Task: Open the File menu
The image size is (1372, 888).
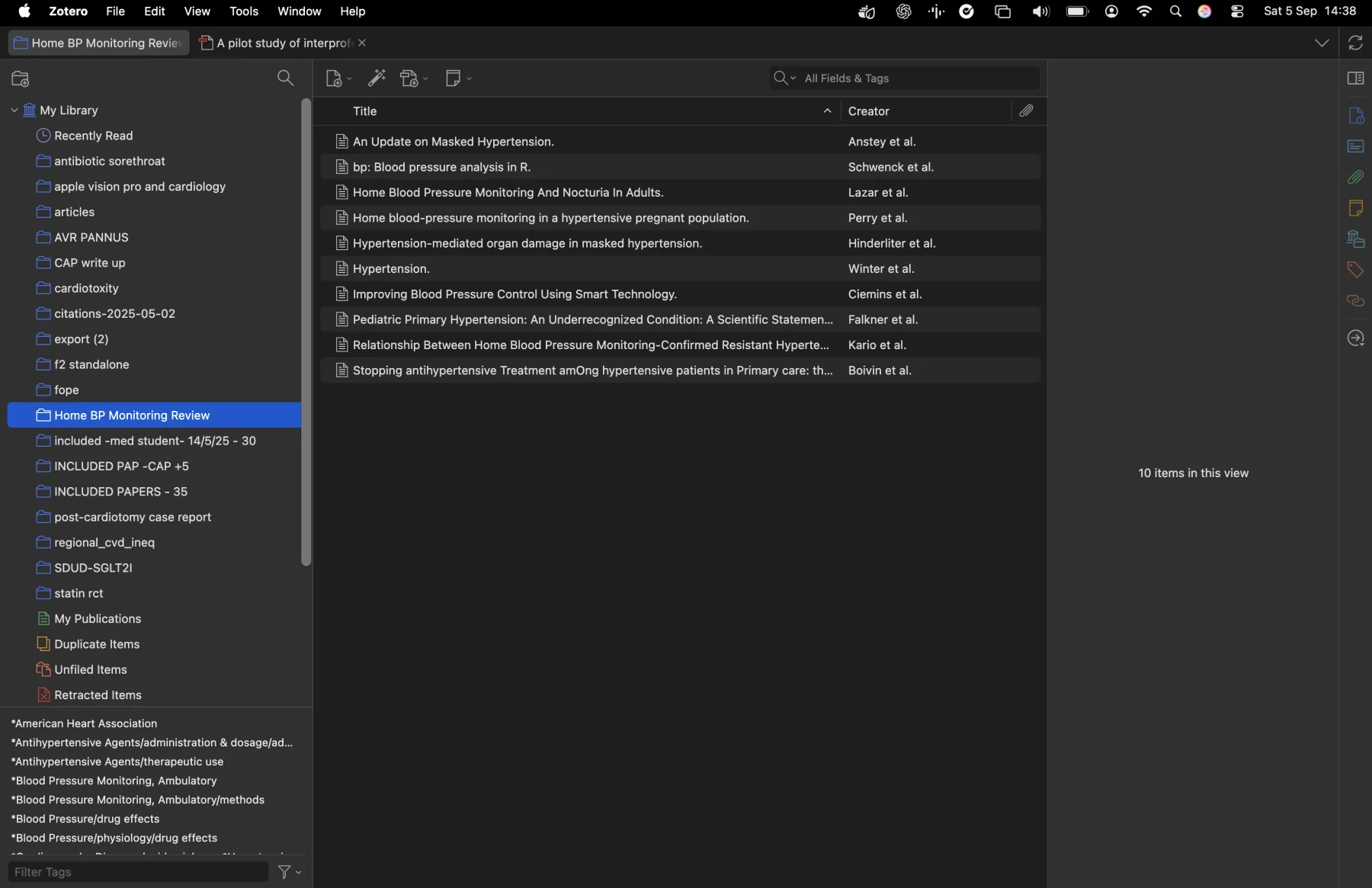Action: (x=115, y=11)
